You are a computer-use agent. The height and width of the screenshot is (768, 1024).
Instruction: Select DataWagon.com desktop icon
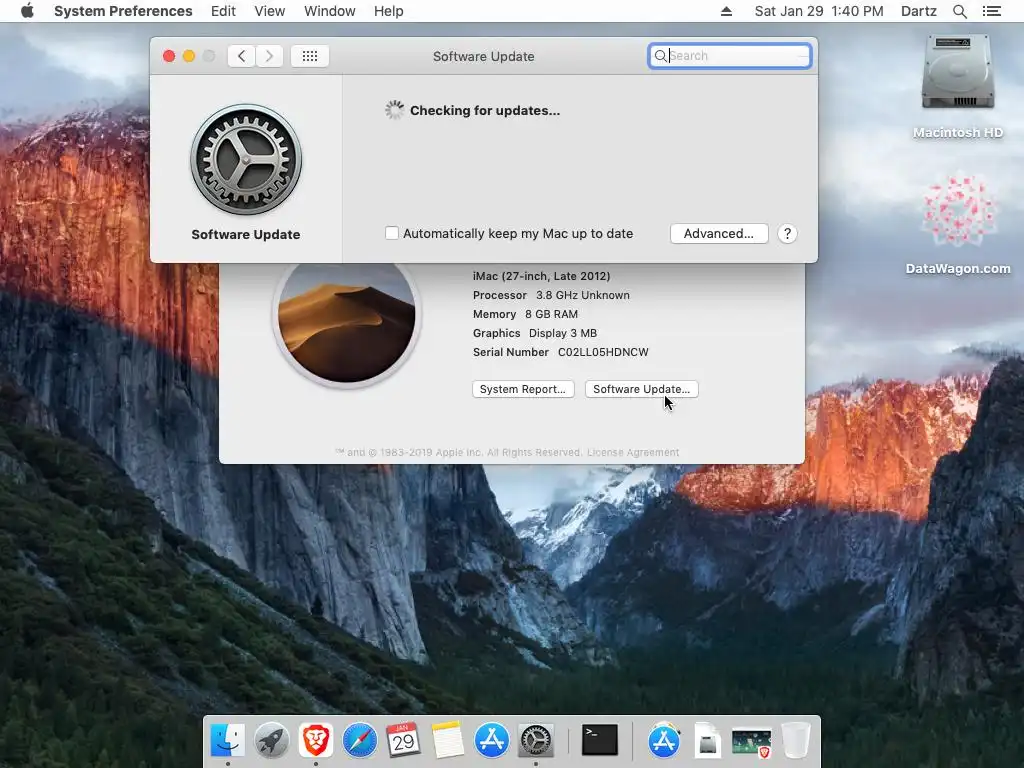[958, 223]
